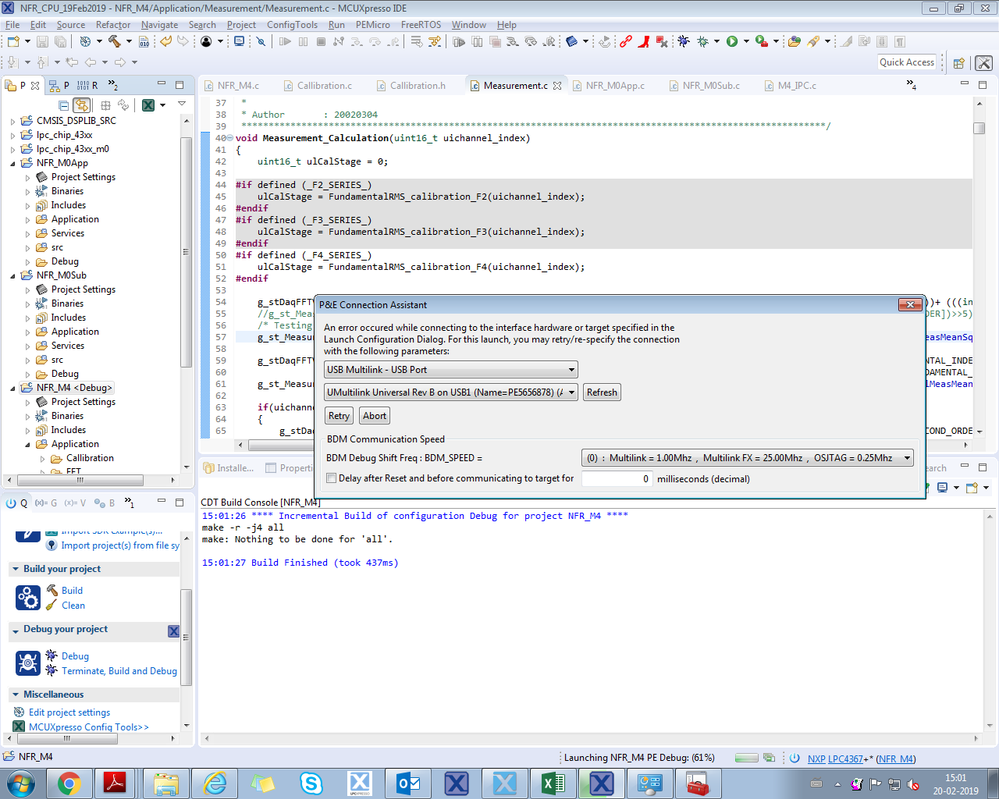Collapse the Build your project section

(16, 569)
